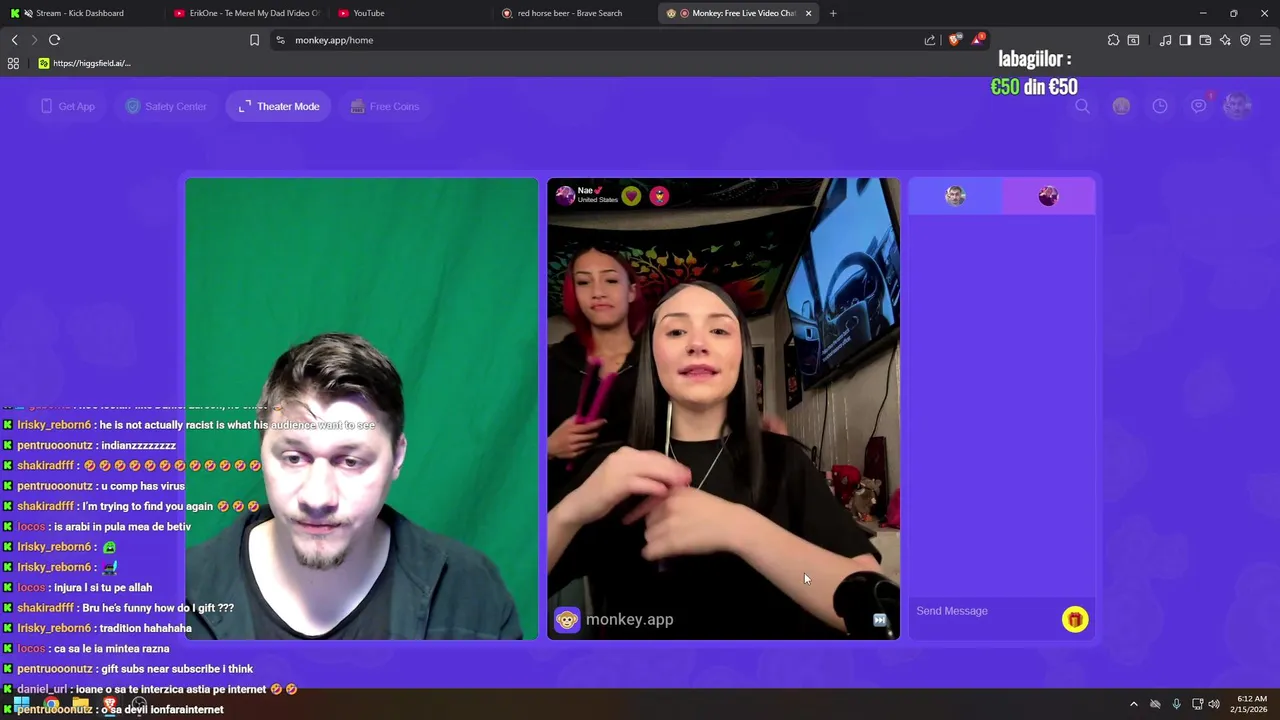Open Brave Shields lion icon

pyautogui.click(x=954, y=40)
